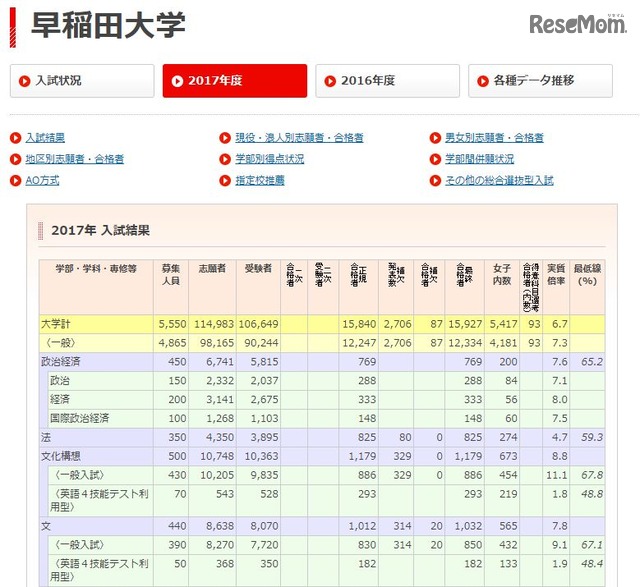Open the 学部別得点状況 link
The width and height of the screenshot is (640, 587).
point(269,159)
